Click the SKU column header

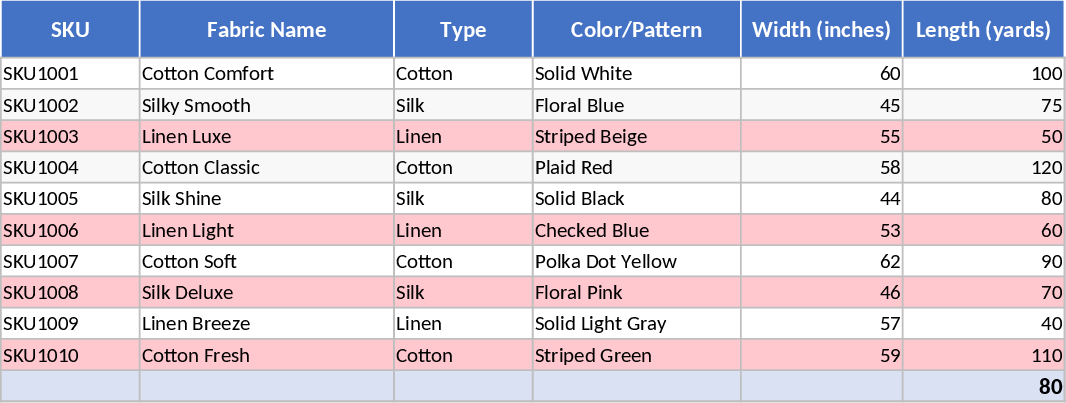click(x=70, y=30)
